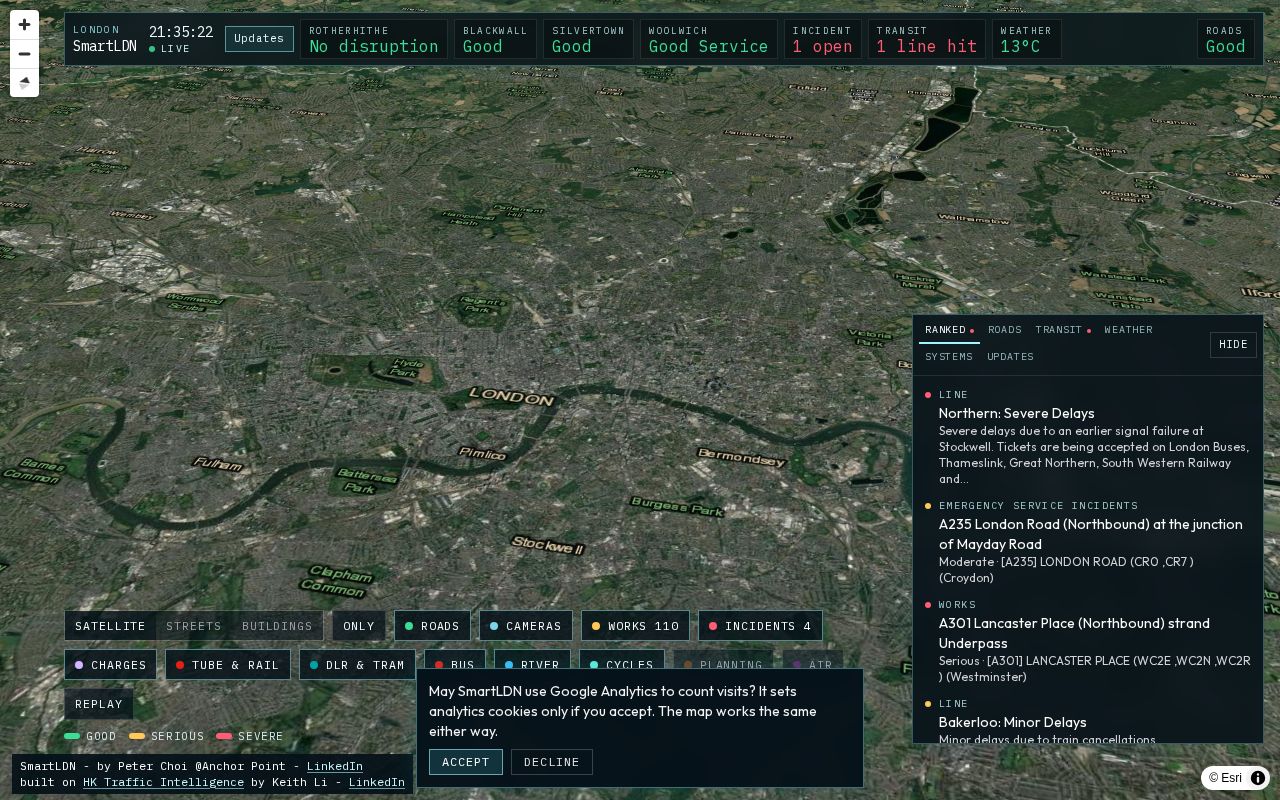The width and height of the screenshot is (1280, 800).
Task: Click the Rotherhithe No disruption status
Action: point(374,40)
